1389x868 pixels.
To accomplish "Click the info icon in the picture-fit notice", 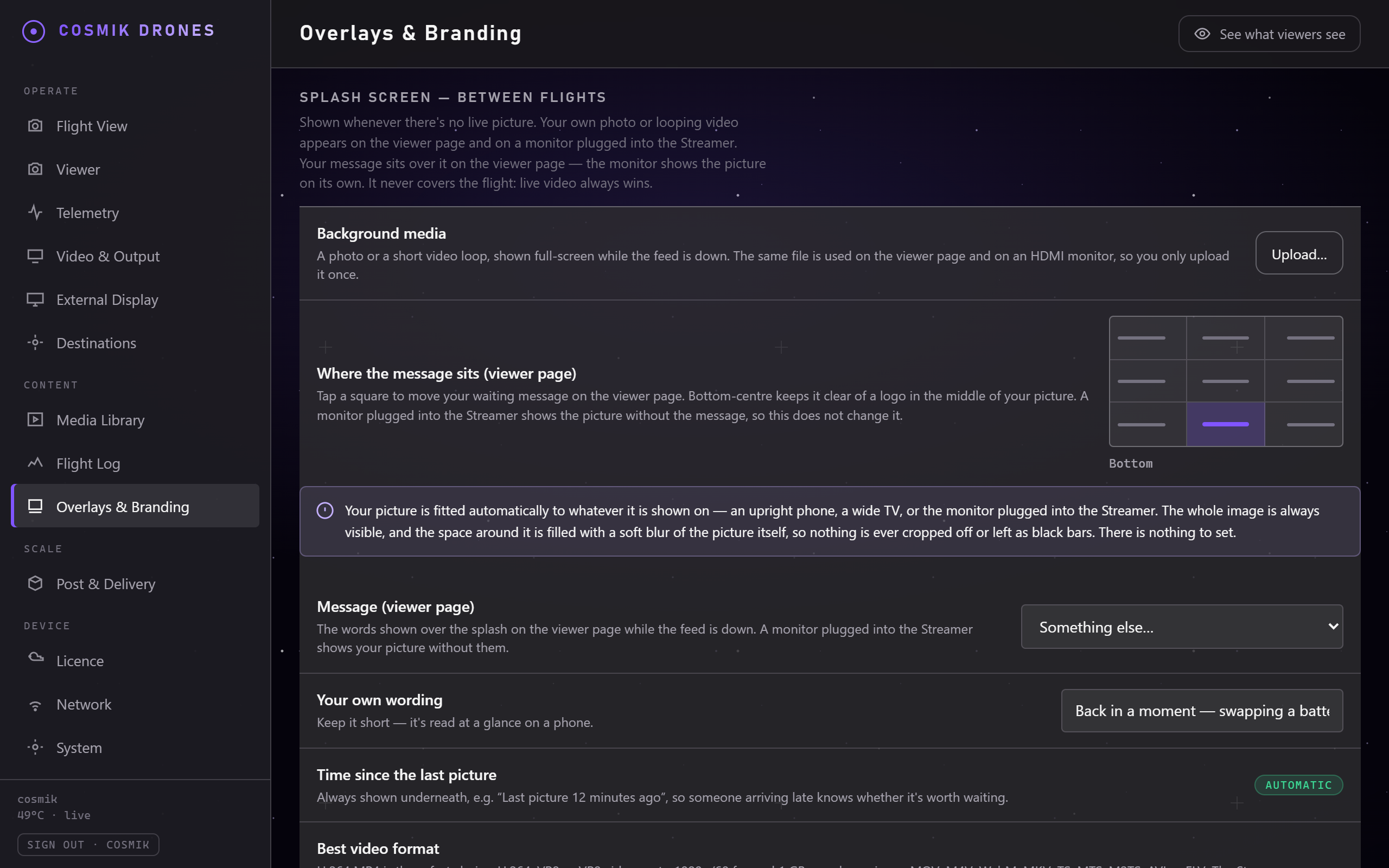I will [325, 510].
